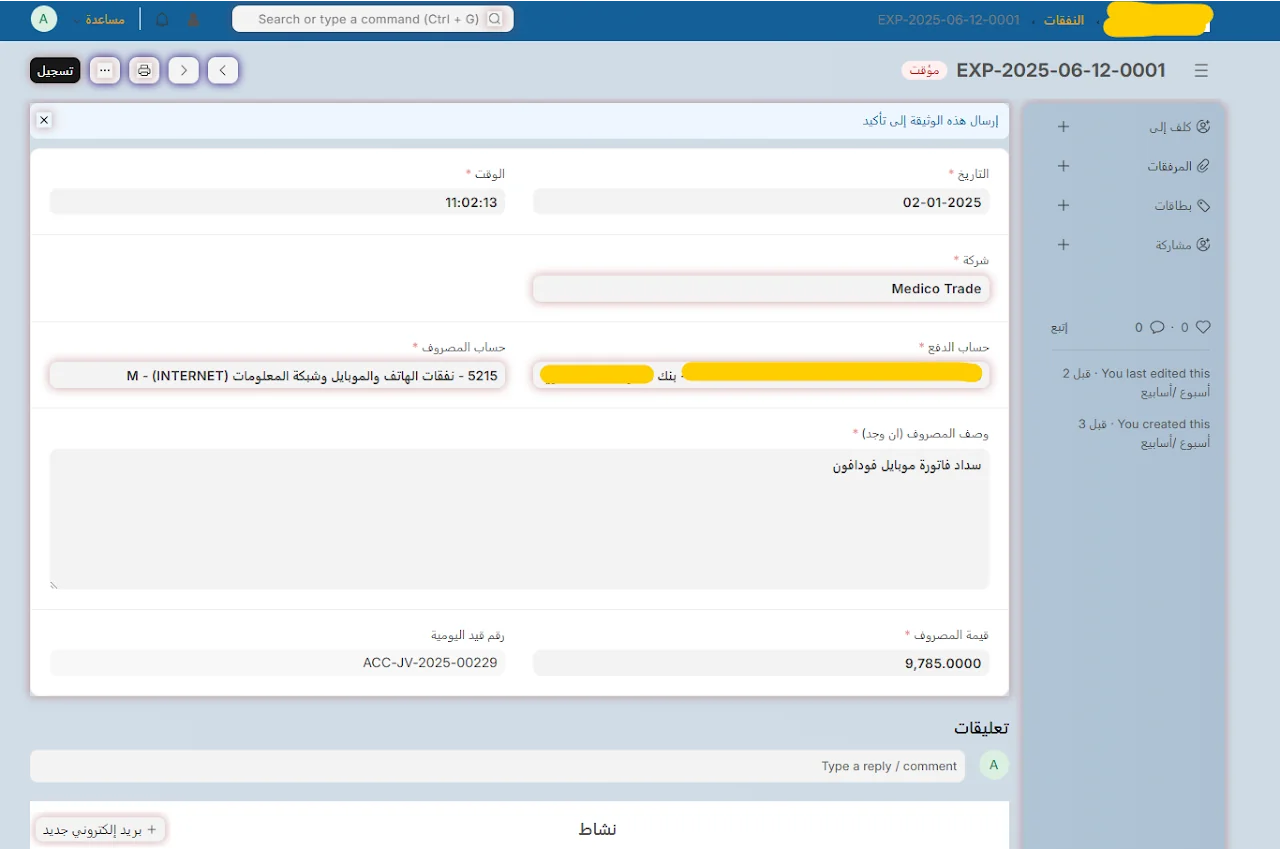Open the شركة Medico Trade field

tap(761, 288)
